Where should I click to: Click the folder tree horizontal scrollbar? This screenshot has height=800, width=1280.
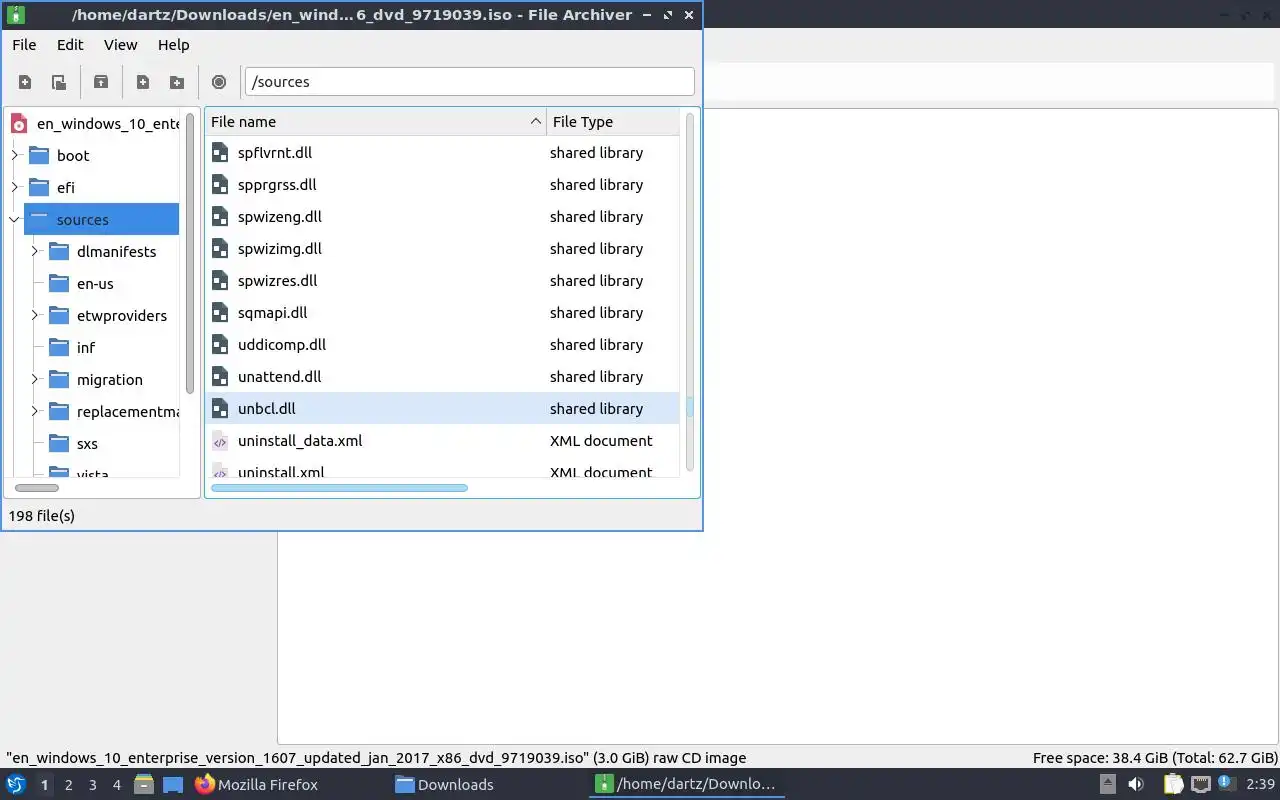[37, 488]
